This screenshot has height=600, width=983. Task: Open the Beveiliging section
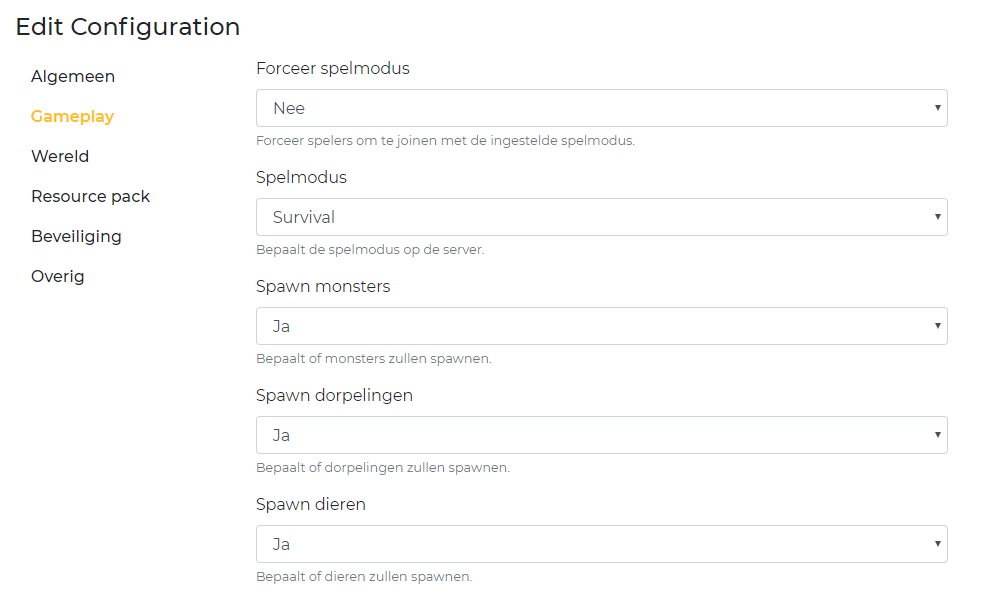pyautogui.click(x=76, y=236)
